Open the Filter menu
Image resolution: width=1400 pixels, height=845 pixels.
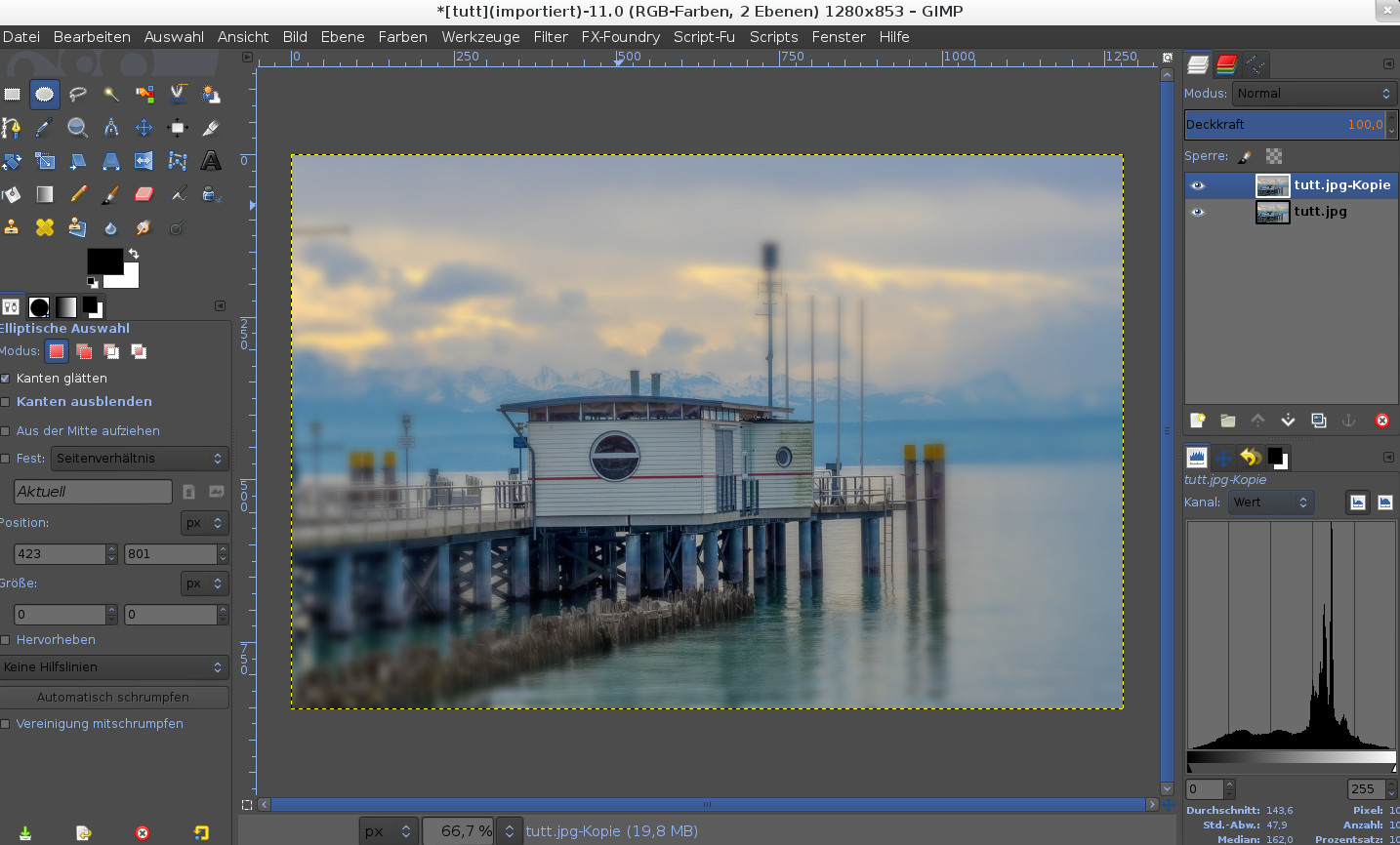point(551,37)
